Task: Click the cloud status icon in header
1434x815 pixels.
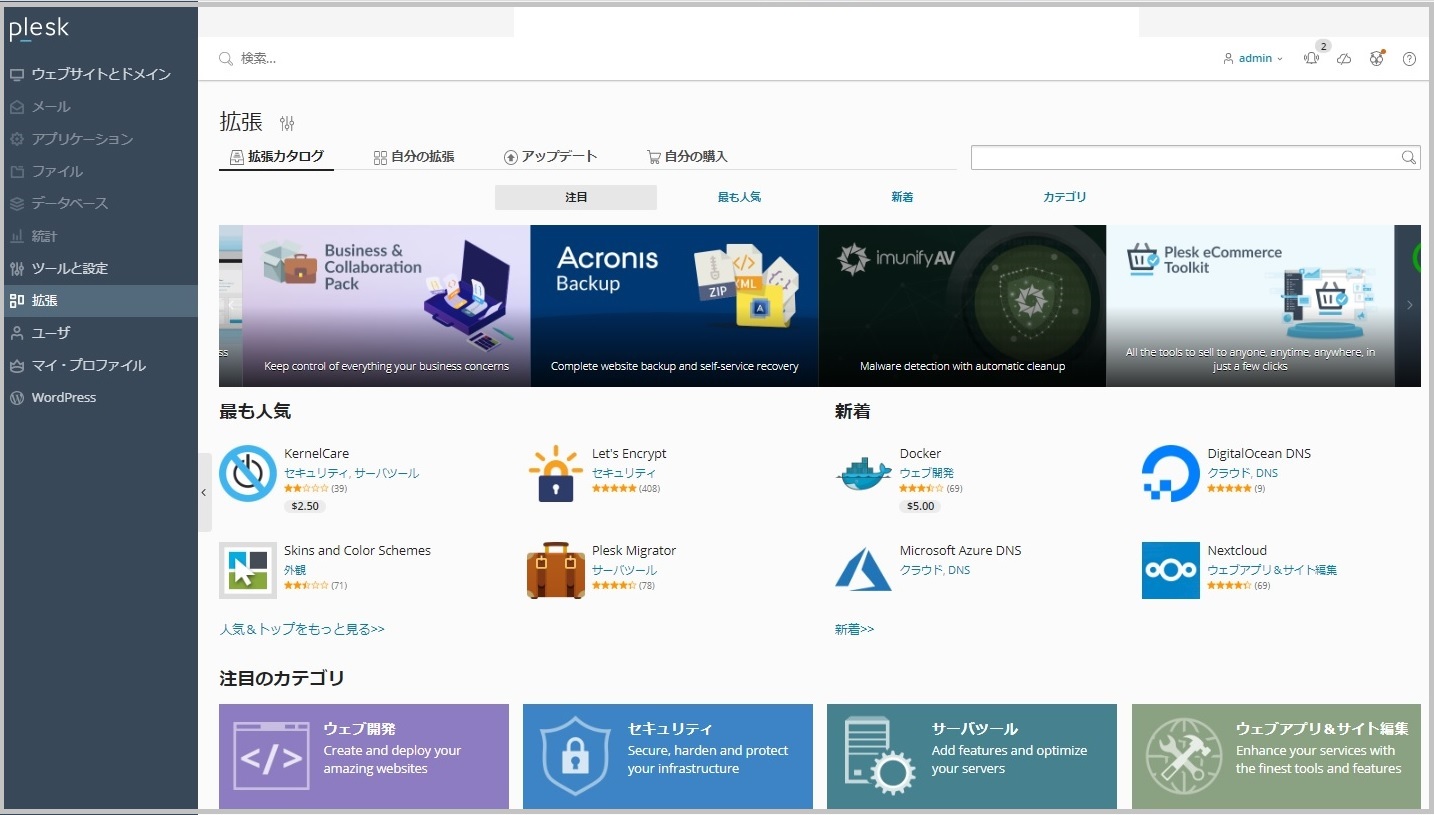Action: pyautogui.click(x=1344, y=58)
